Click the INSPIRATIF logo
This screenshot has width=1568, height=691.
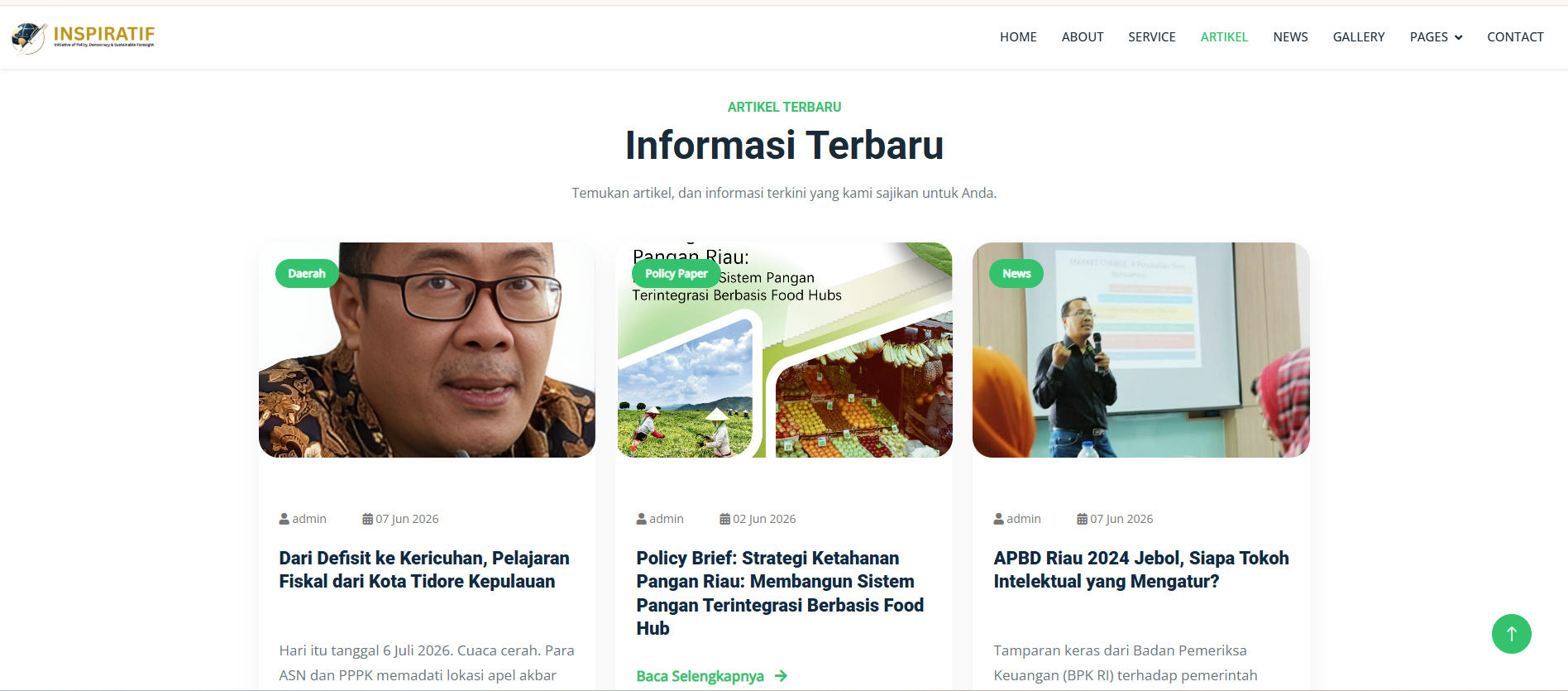click(83, 37)
